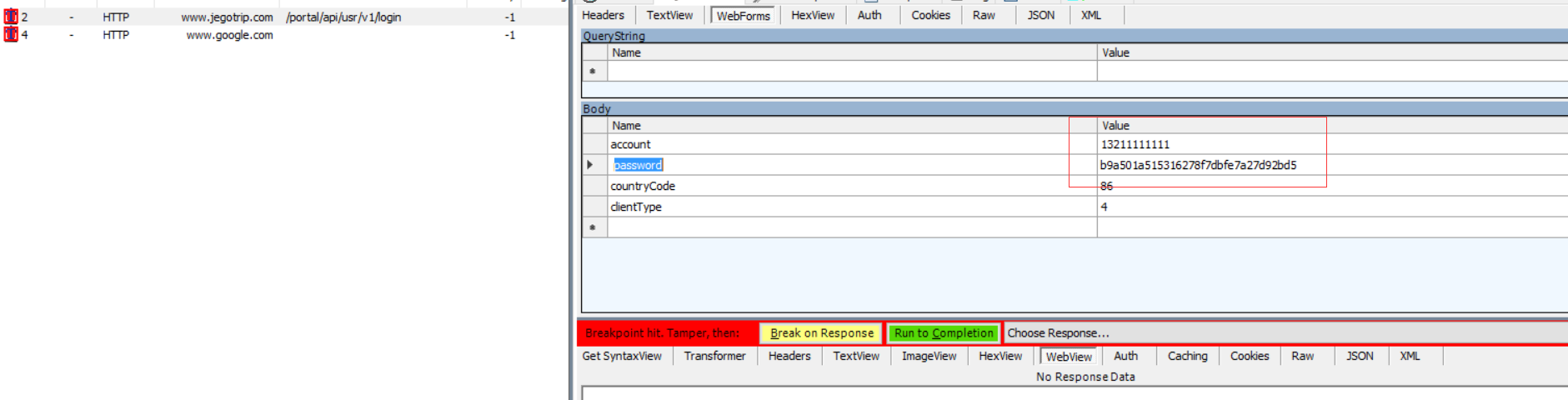Open the response Headers tab
Screen dimensions: 1568x400
tap(789, 356)
